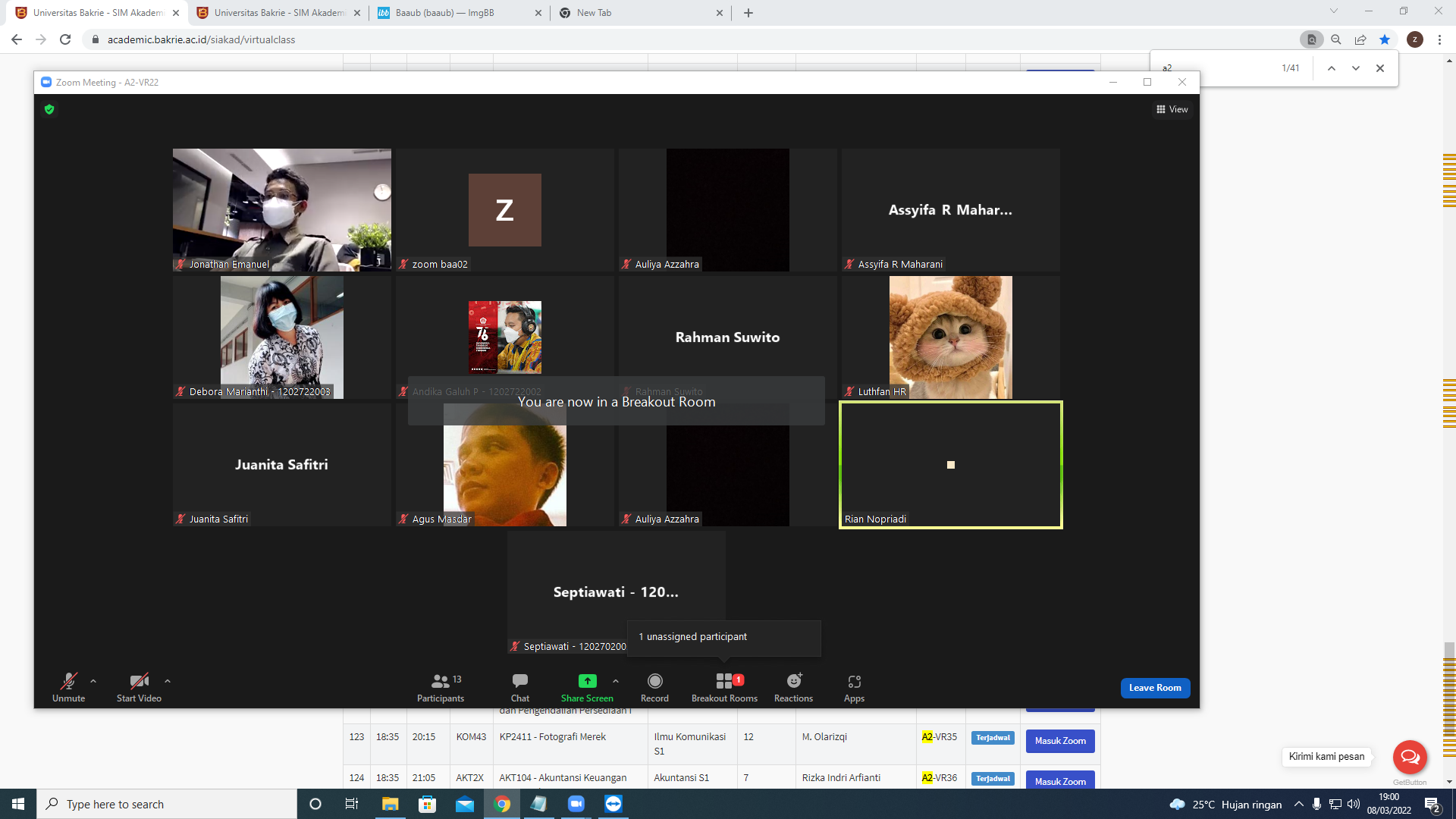Close the Baaub ImgBB tab
This screenshot has width=1456, height=819.
(x=538, y=13)
